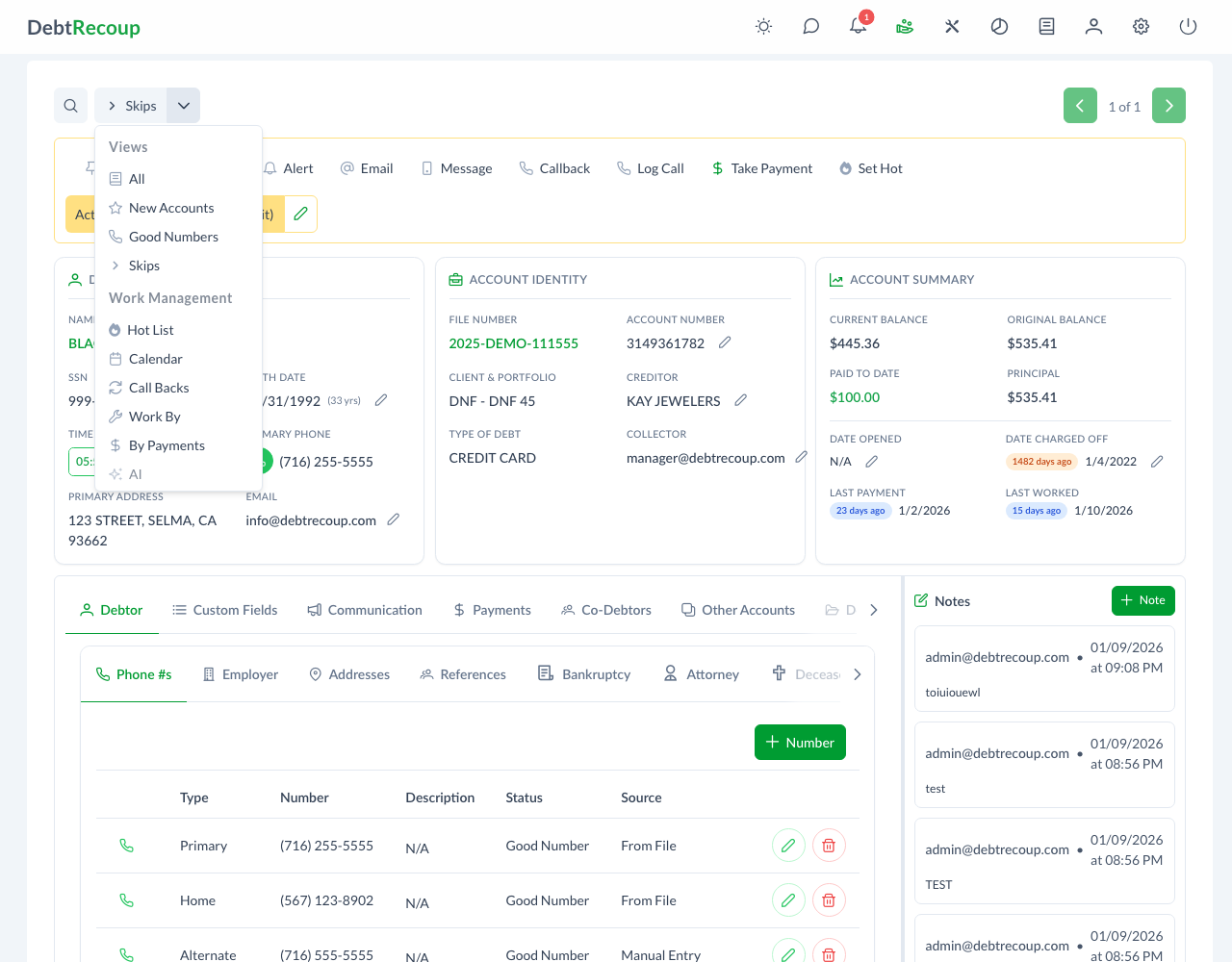Click the theme brightness icon
Image resolution: width=1232 pixels, height=962 pixels.
763,26
